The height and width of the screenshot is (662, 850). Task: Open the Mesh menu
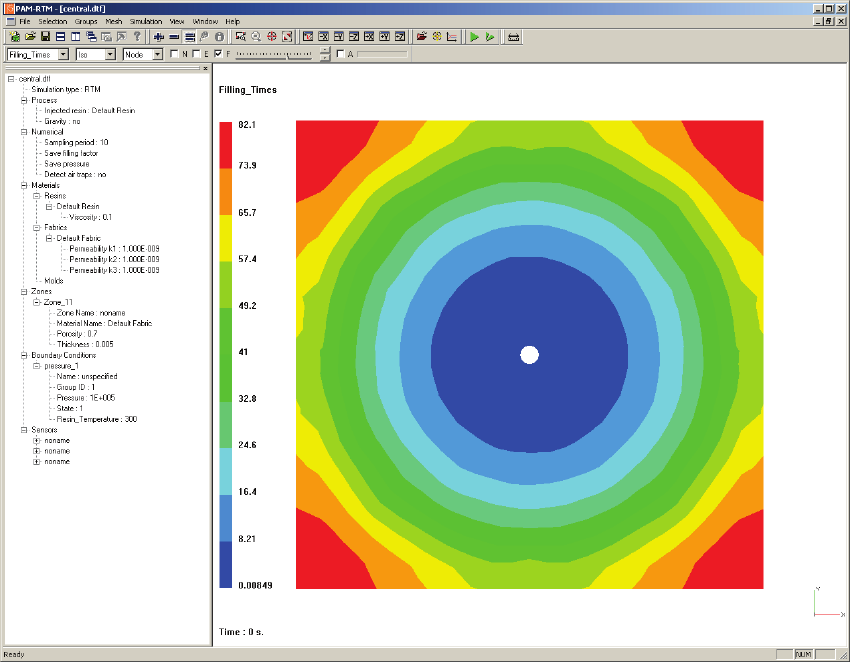click(113, 21)
